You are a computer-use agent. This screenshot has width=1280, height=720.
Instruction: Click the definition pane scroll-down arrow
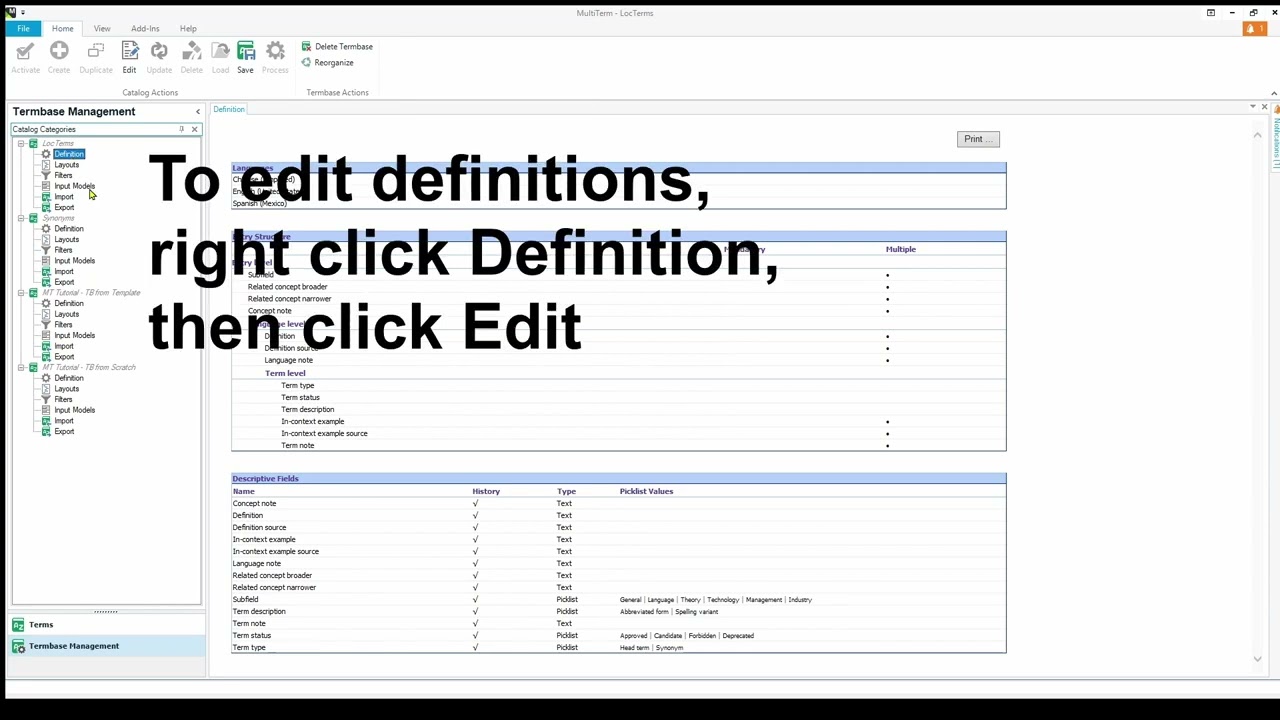pyautogui.click(x=1258, y=659)
